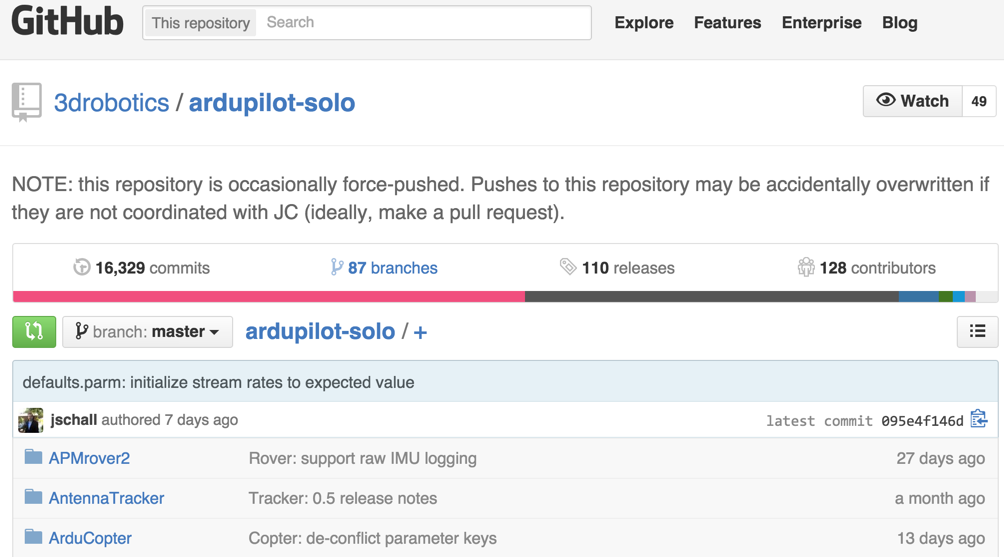Click the AntennaTracker folder icon

tap(34, 498)
